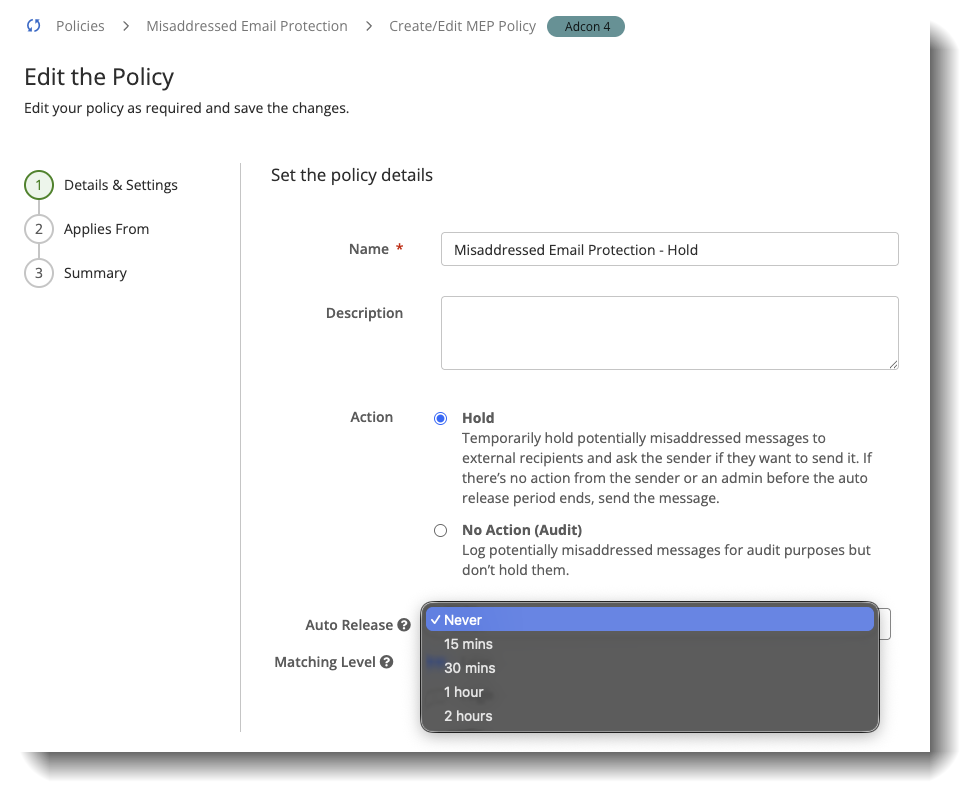
Task: Click the Hold option label text
Action: 478,418
